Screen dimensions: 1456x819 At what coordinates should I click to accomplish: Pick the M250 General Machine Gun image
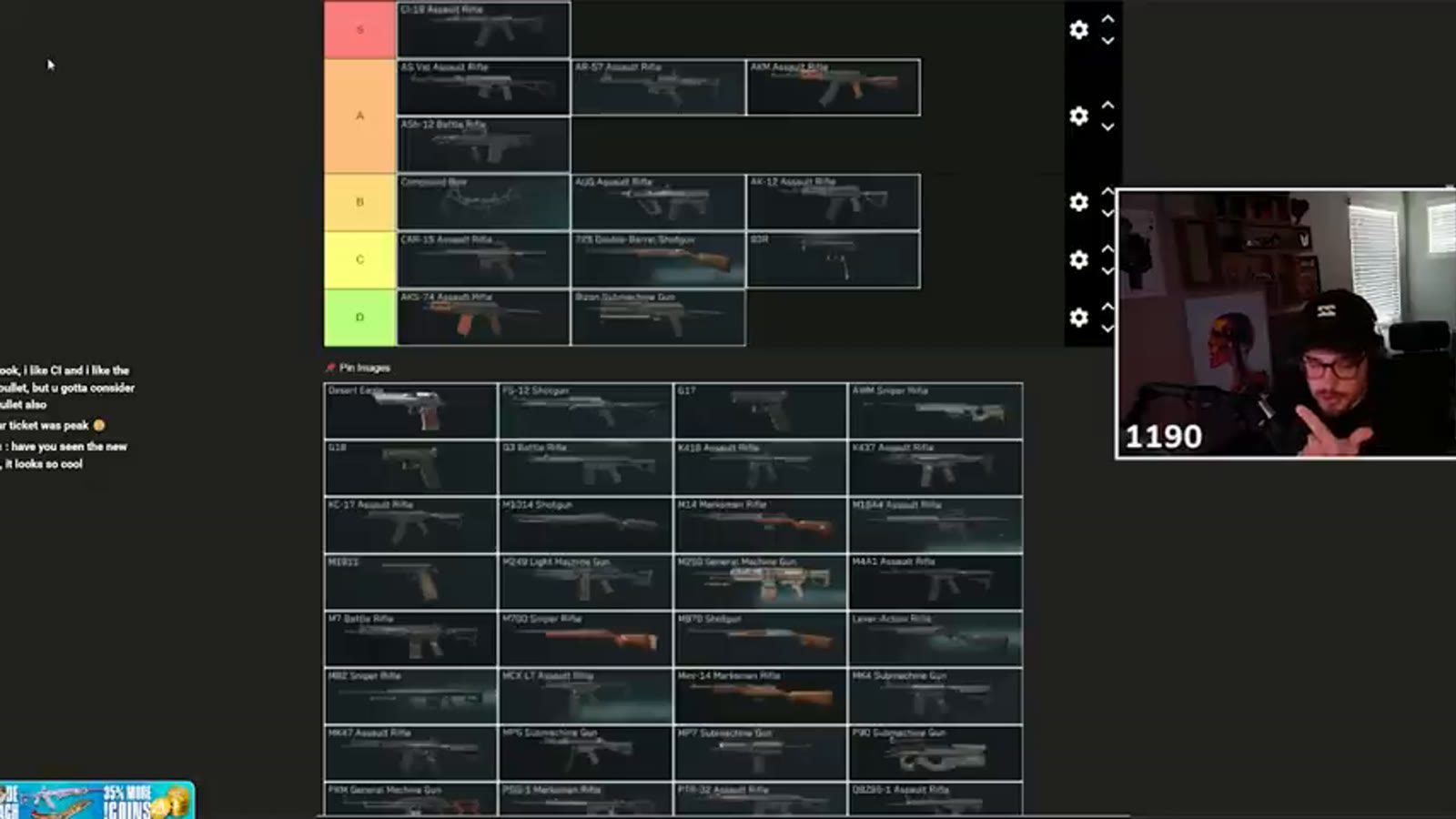click(760, 582)
